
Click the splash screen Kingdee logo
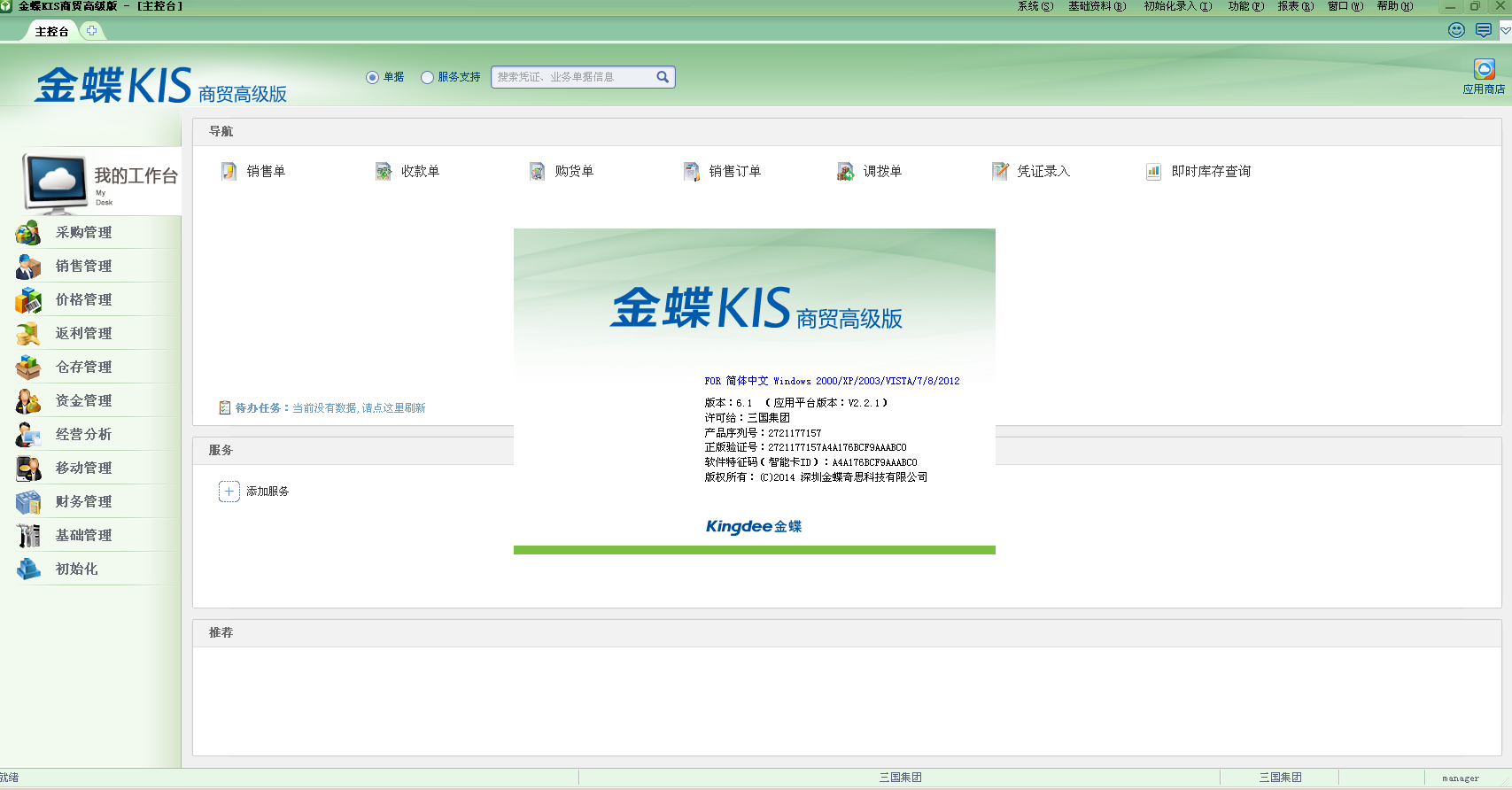point(754,526)
